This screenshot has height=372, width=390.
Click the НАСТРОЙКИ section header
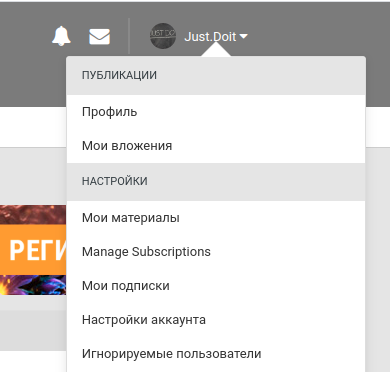[x=216, y=182]
